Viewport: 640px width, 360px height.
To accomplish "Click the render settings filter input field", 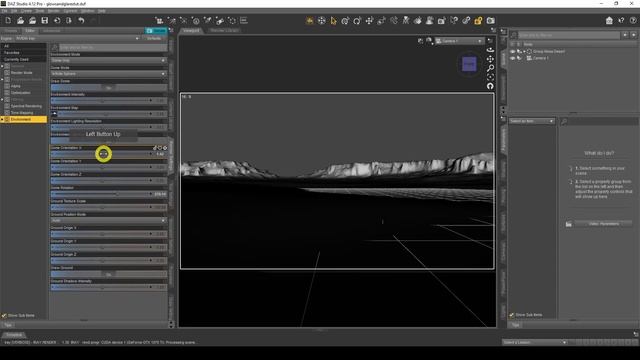I will (113, 48).
